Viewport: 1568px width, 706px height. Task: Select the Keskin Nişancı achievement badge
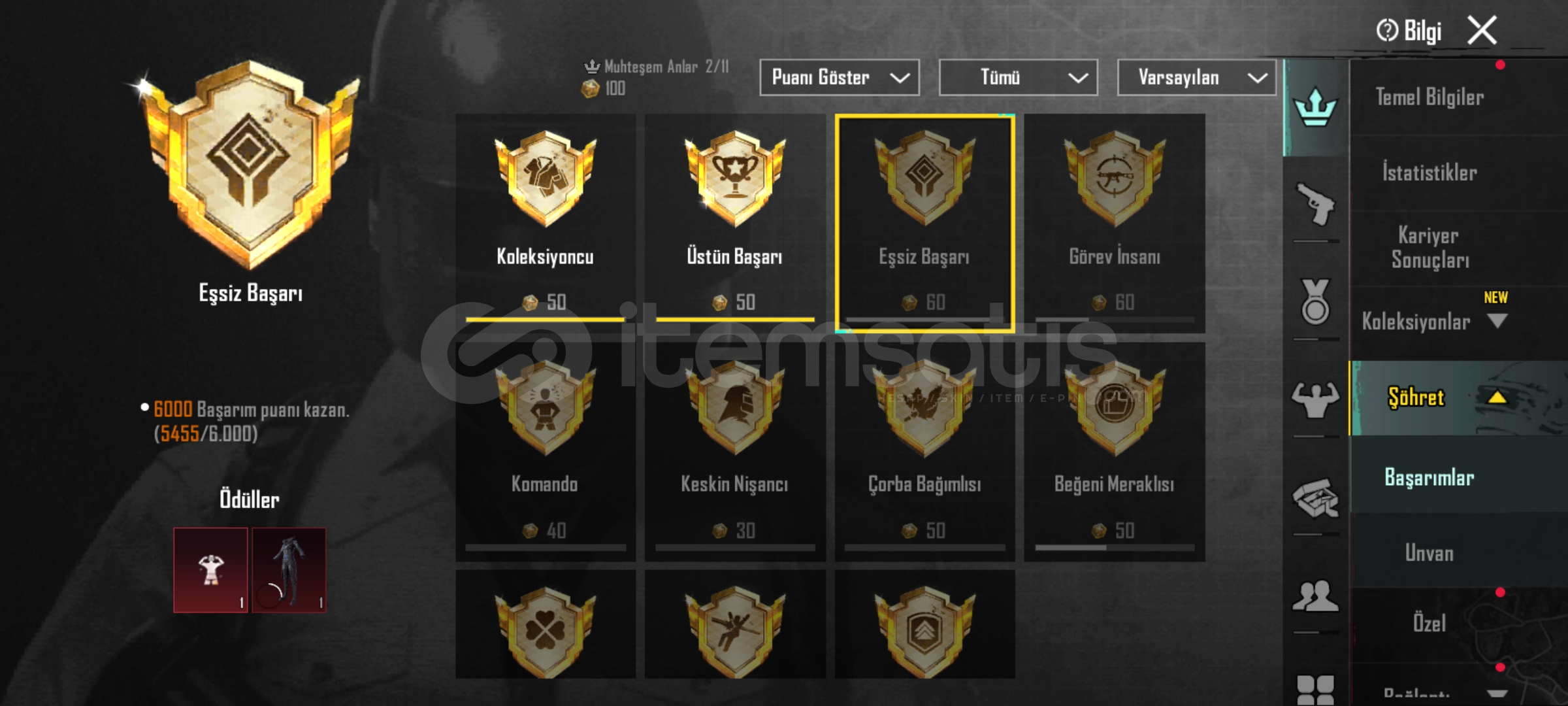734,448
